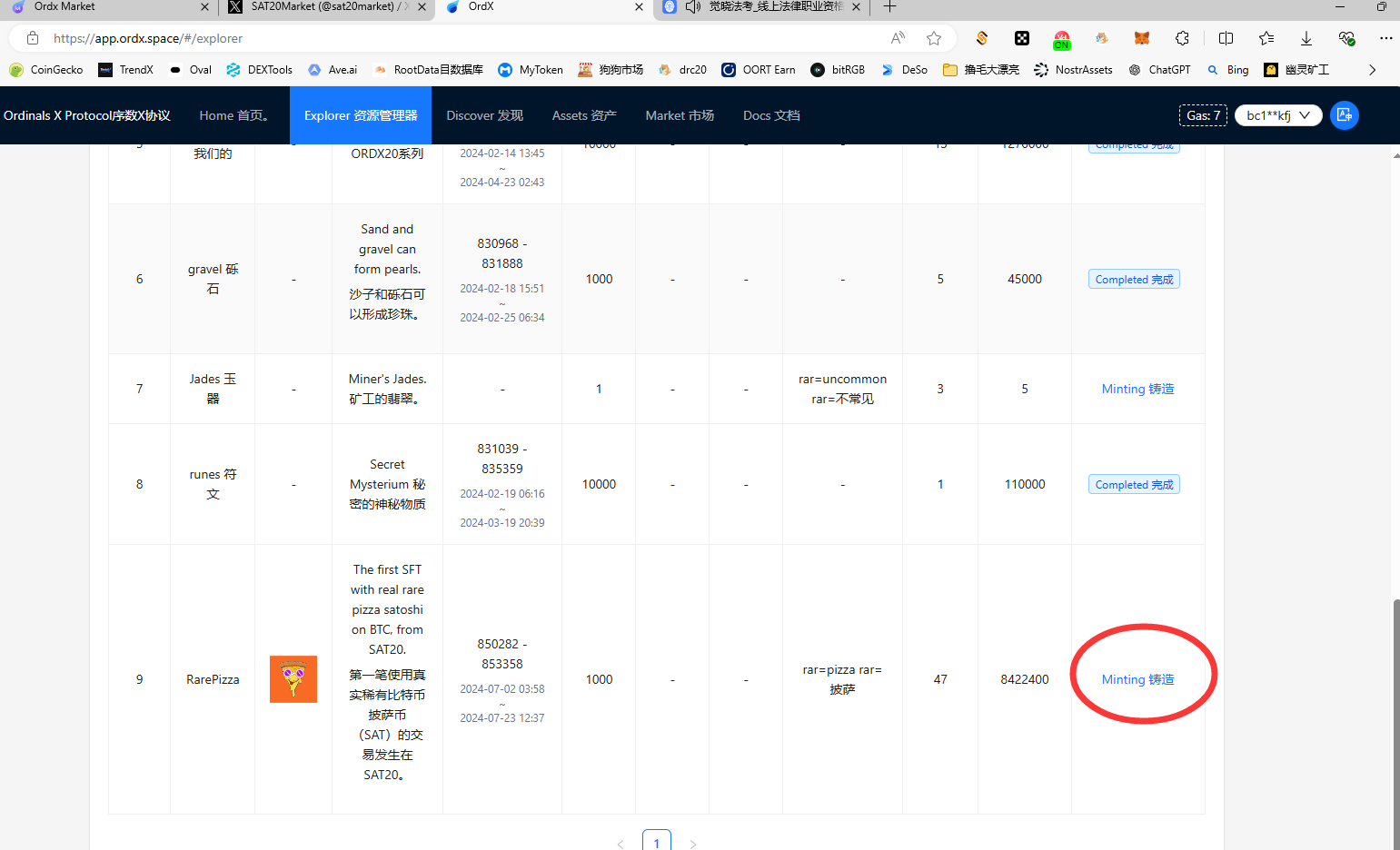Open the browser Extensions puzzle icon
The image size is (1400, 850).
1182,38
